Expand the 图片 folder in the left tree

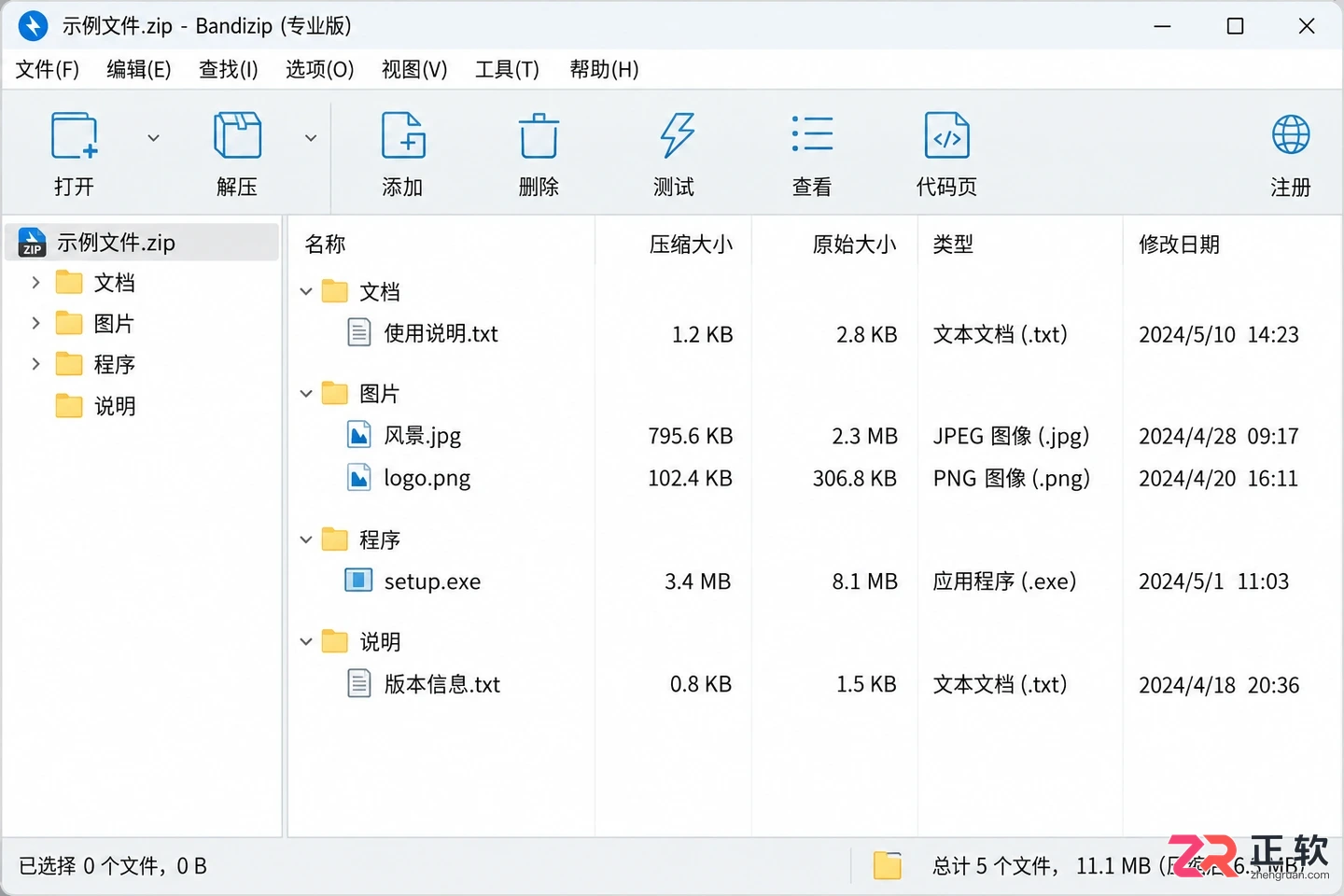point(35,323)
